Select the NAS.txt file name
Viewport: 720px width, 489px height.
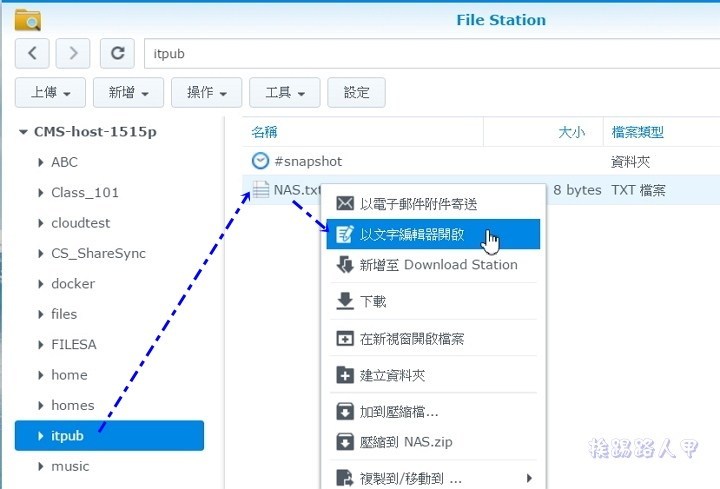[297, 190]
